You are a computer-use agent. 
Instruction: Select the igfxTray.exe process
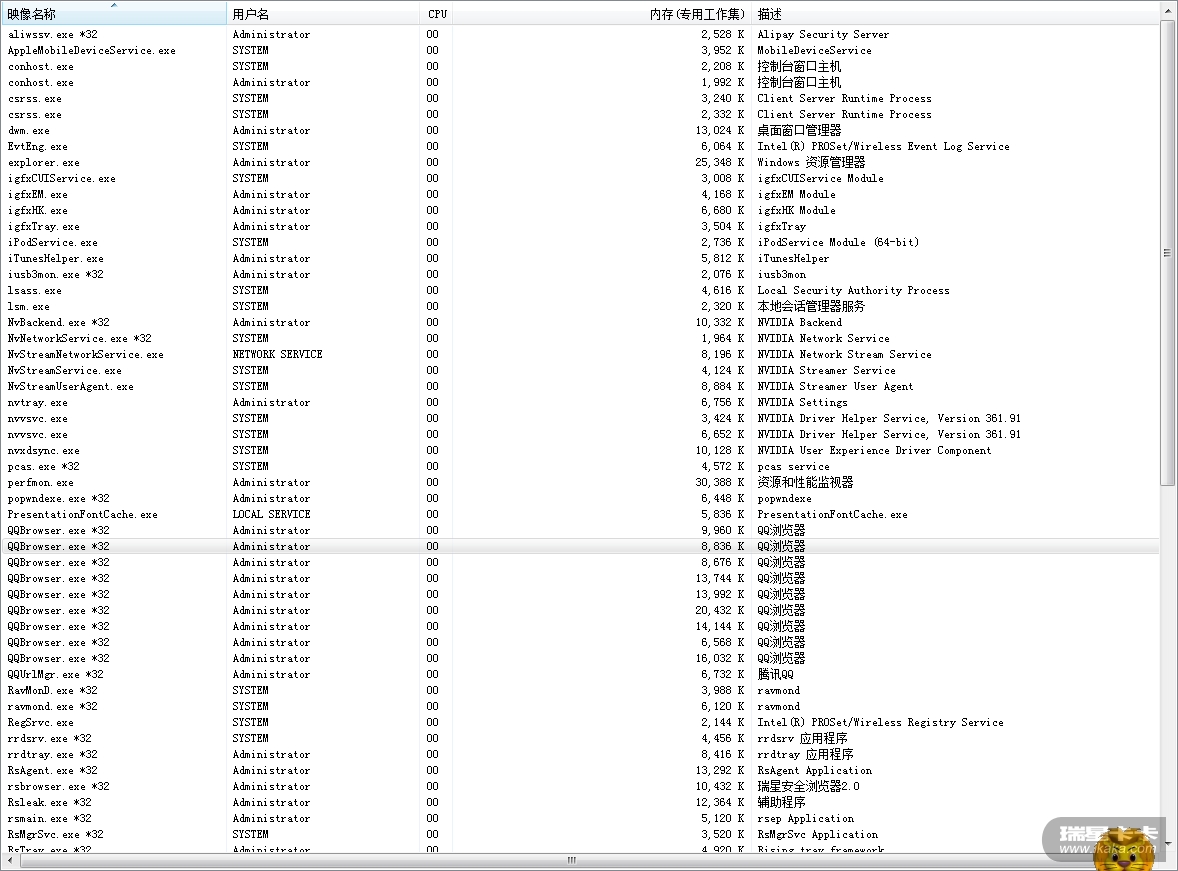point(580,226)
